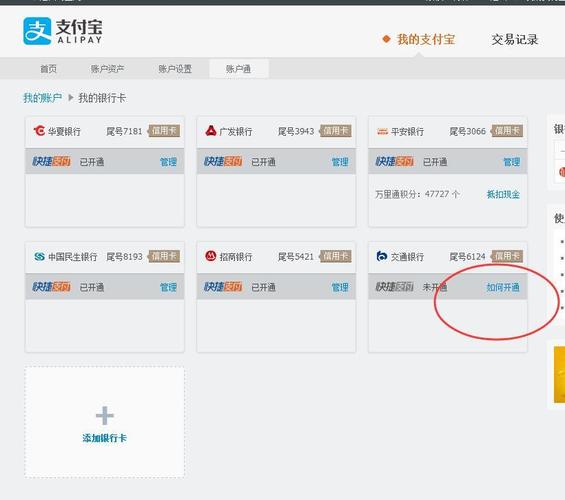Click the 平安银行 bank logo icon
Image resolution: width=565 pixels, height=500 pixels.
pos(382,131)
